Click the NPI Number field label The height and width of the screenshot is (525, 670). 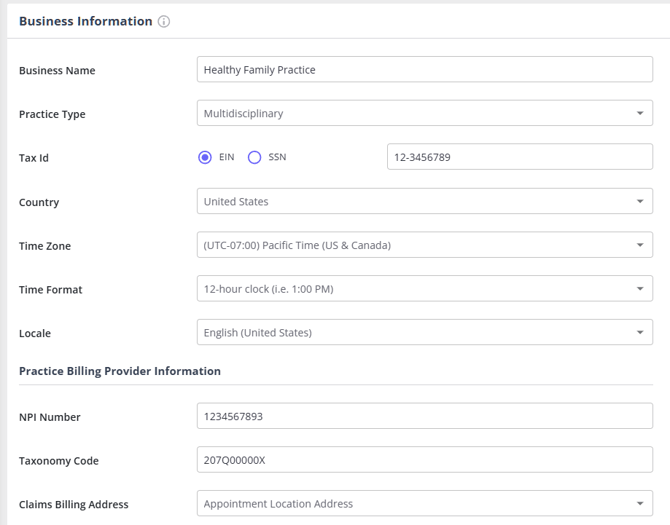point(50,417)
